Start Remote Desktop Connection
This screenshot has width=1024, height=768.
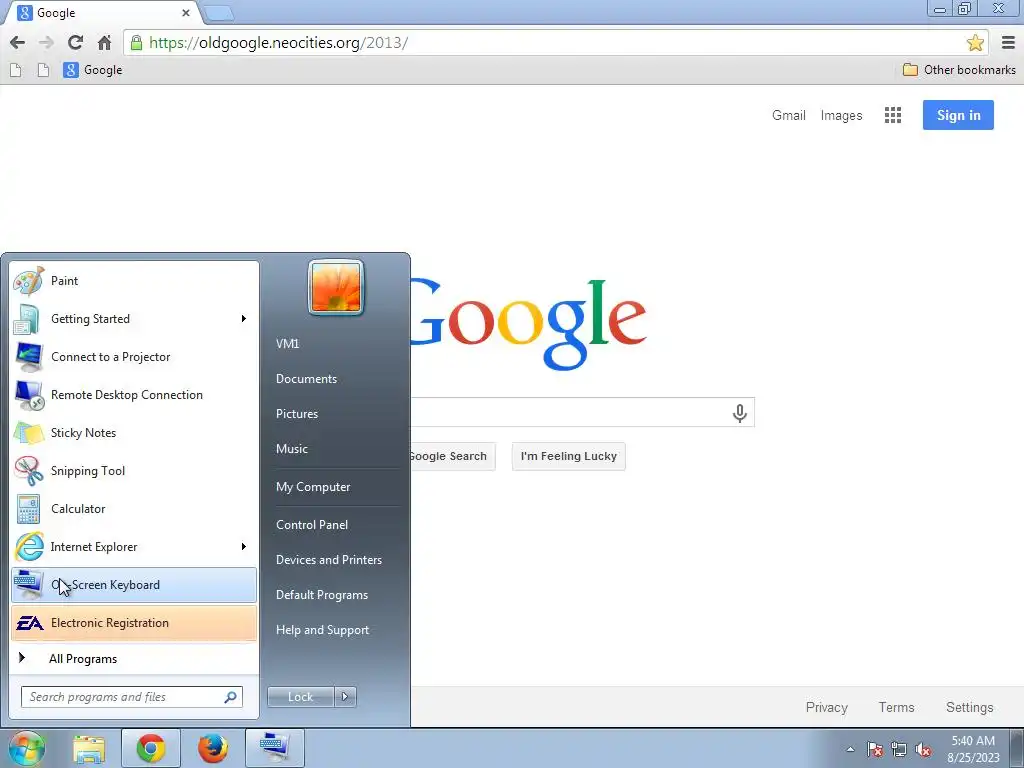pyautogui.click(x=134, y=394)
